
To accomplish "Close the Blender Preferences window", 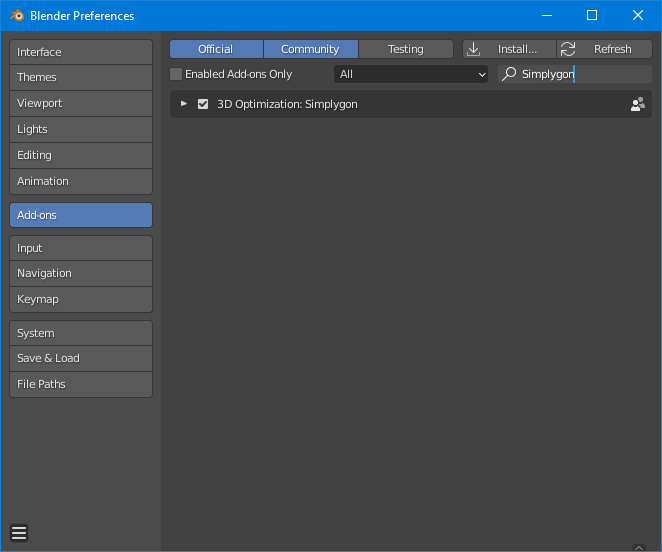I will (638, 16).
